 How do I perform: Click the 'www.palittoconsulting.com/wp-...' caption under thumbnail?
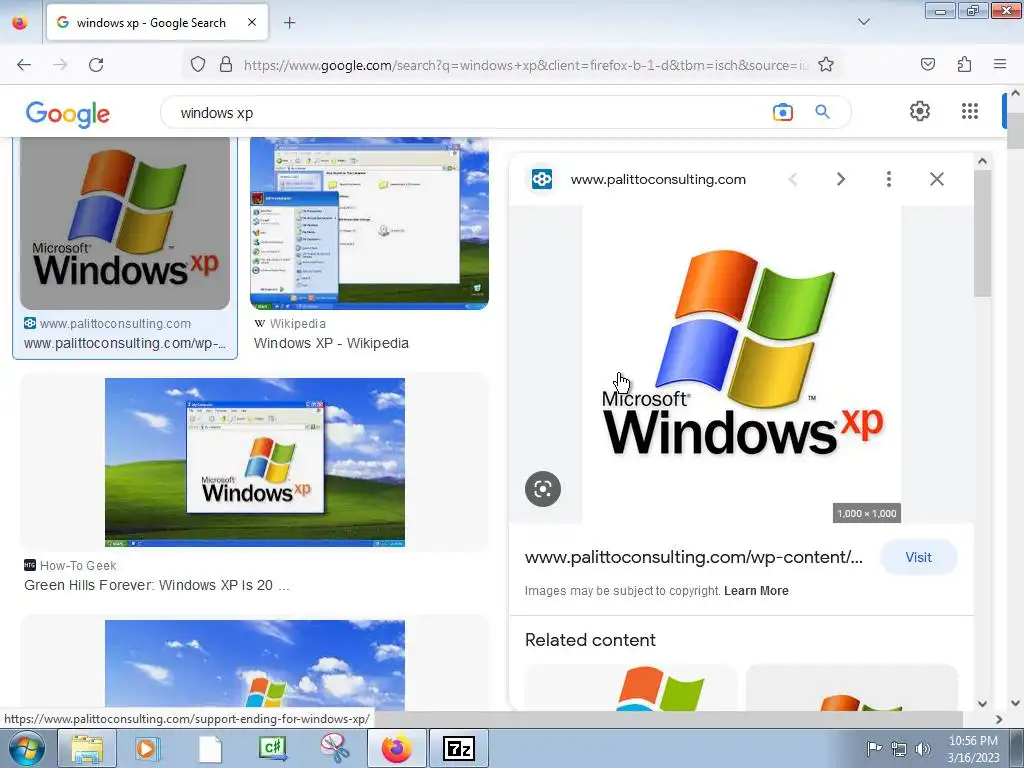125,344
